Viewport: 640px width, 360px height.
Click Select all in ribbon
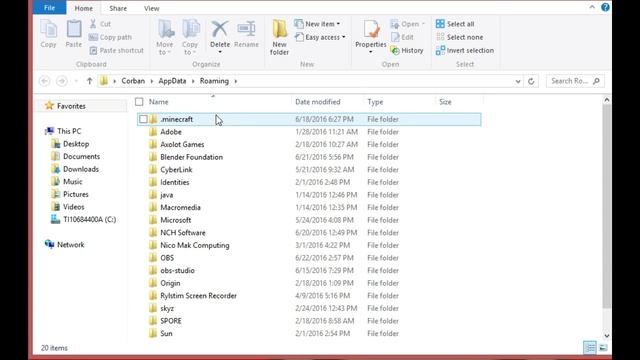click(455, 24)
